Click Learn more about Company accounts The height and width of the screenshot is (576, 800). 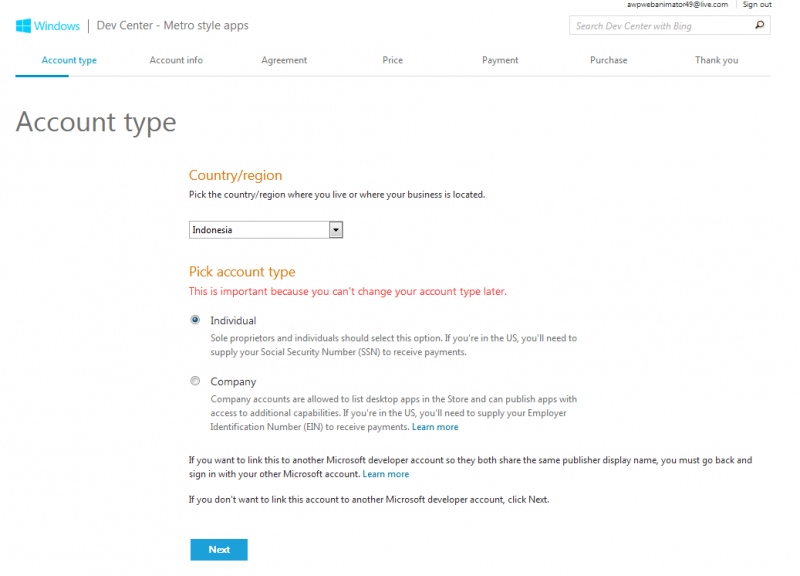coord(435,426)
